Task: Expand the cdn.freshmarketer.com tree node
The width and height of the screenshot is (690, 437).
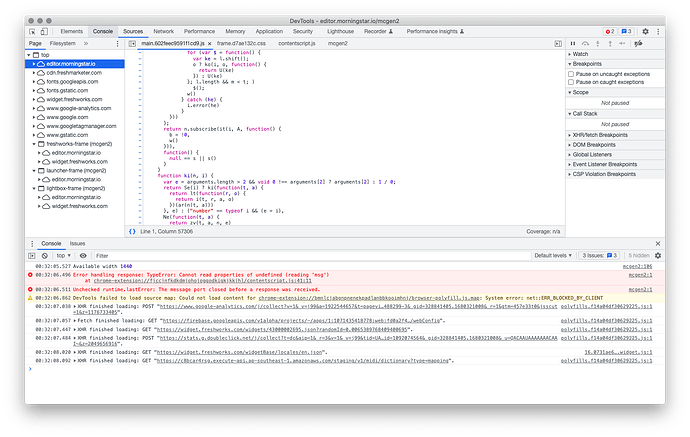Action: (35, 73)
